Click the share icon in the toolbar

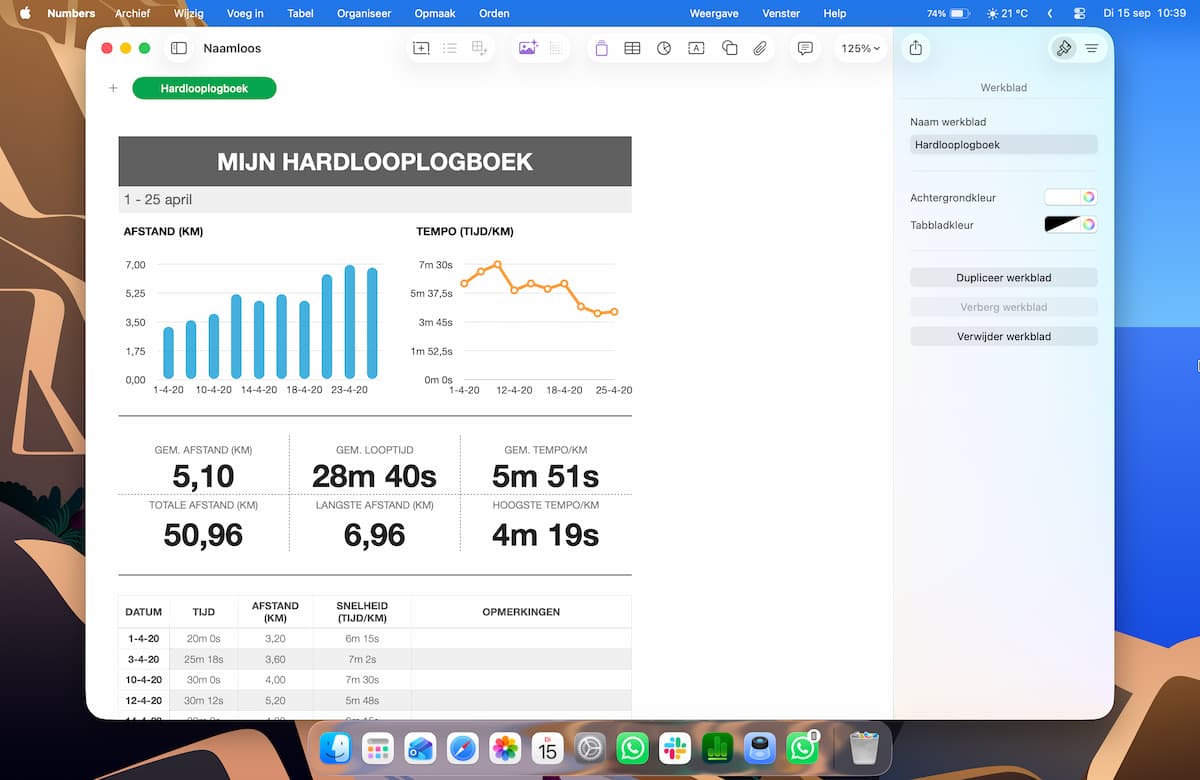(x=916, y=48)
